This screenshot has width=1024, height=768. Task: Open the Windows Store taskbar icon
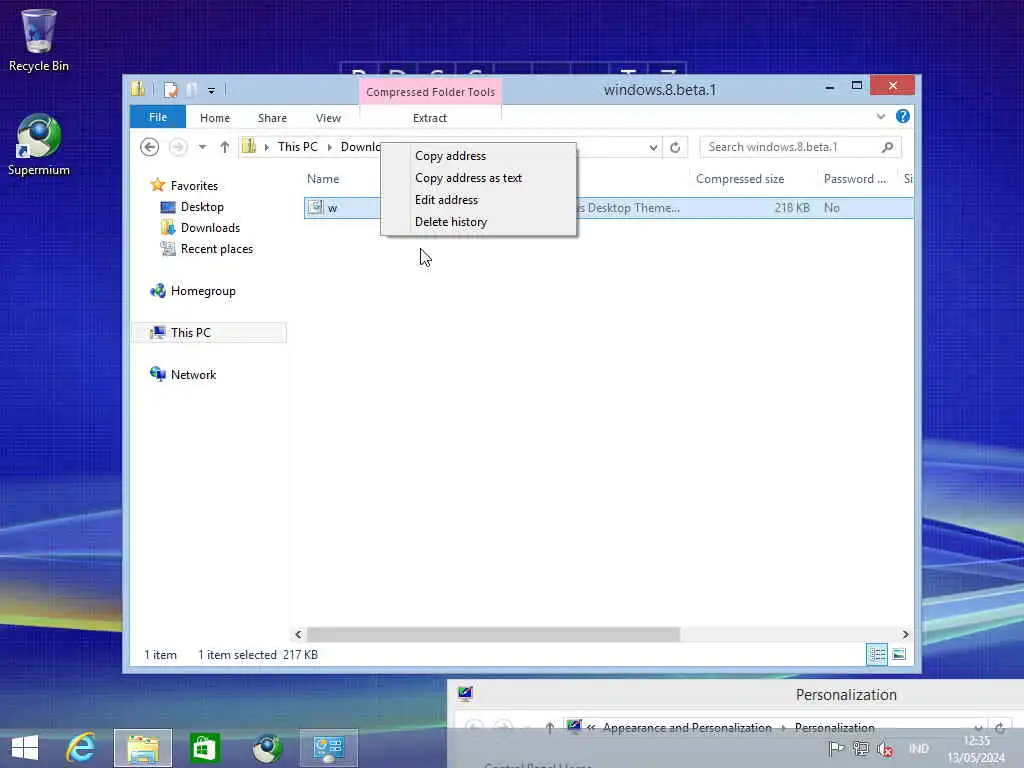click(204, 748)
